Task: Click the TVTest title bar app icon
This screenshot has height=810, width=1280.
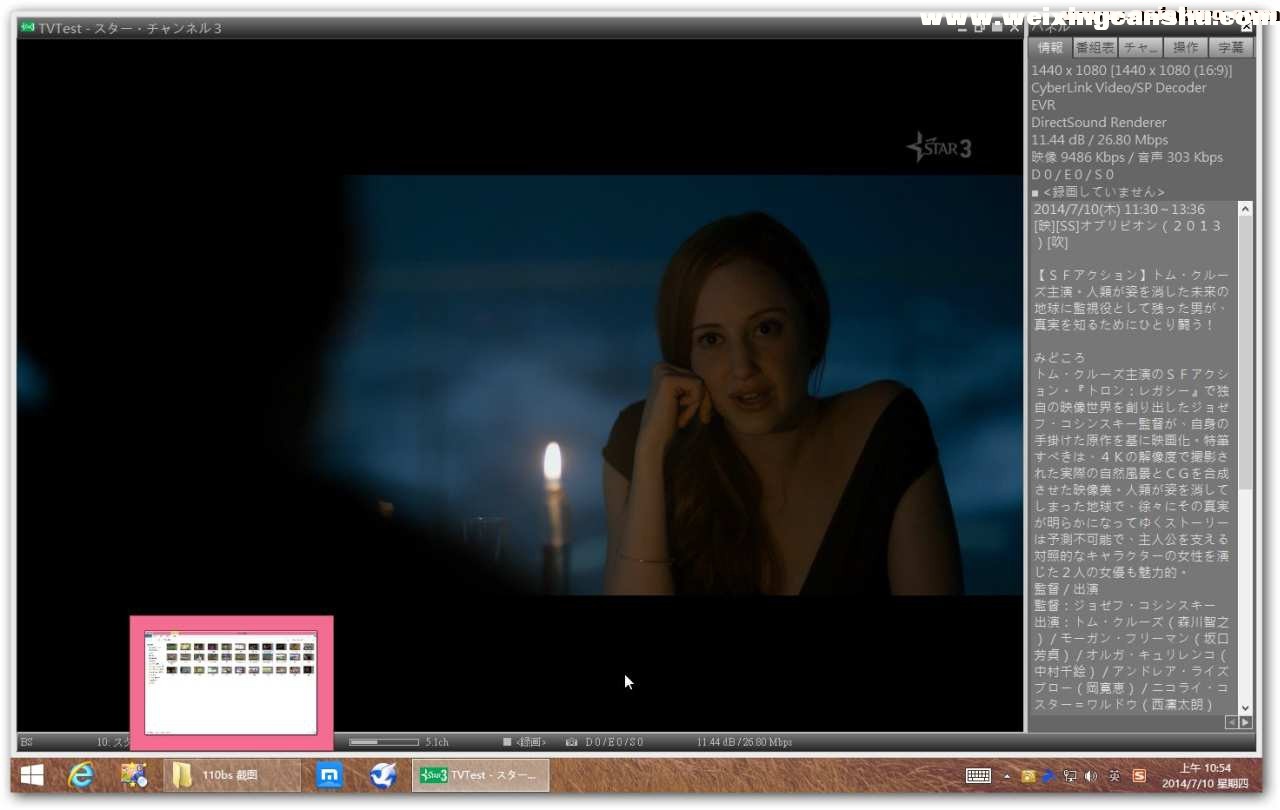Action: pyautogui.click(x=27, y=28)
